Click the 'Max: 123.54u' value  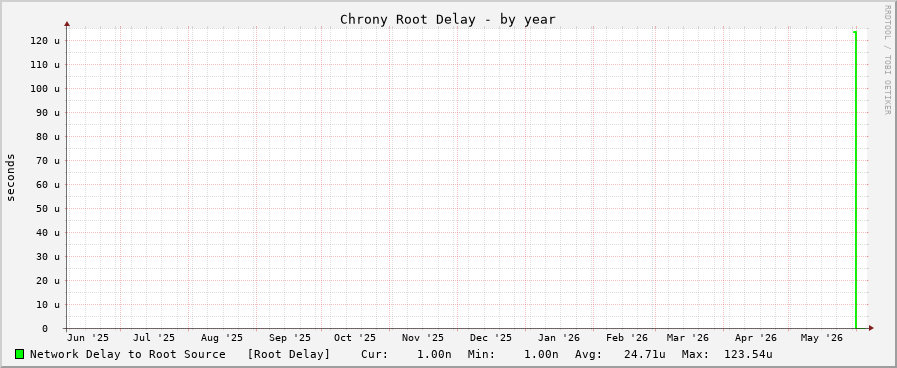pyautogui.click(x=727, y=354)
